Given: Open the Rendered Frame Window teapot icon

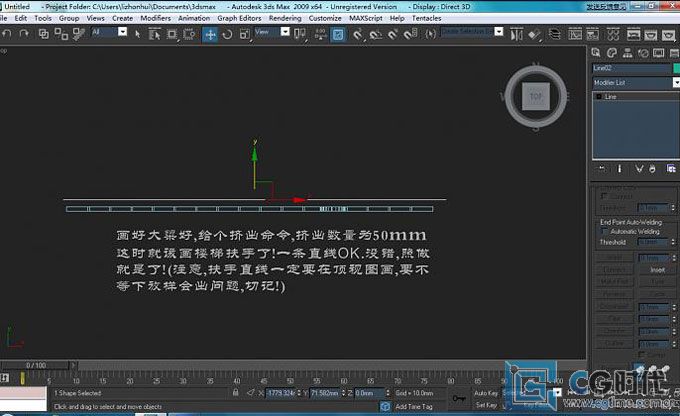Looking at the screenshot, I should pos(651,34).
